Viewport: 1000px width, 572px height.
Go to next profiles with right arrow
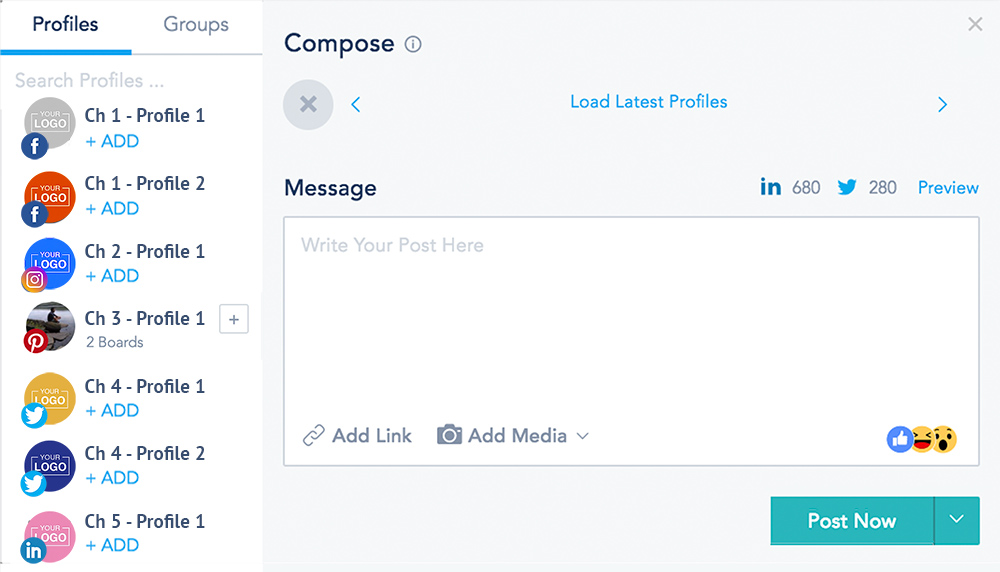pos(942,104)
